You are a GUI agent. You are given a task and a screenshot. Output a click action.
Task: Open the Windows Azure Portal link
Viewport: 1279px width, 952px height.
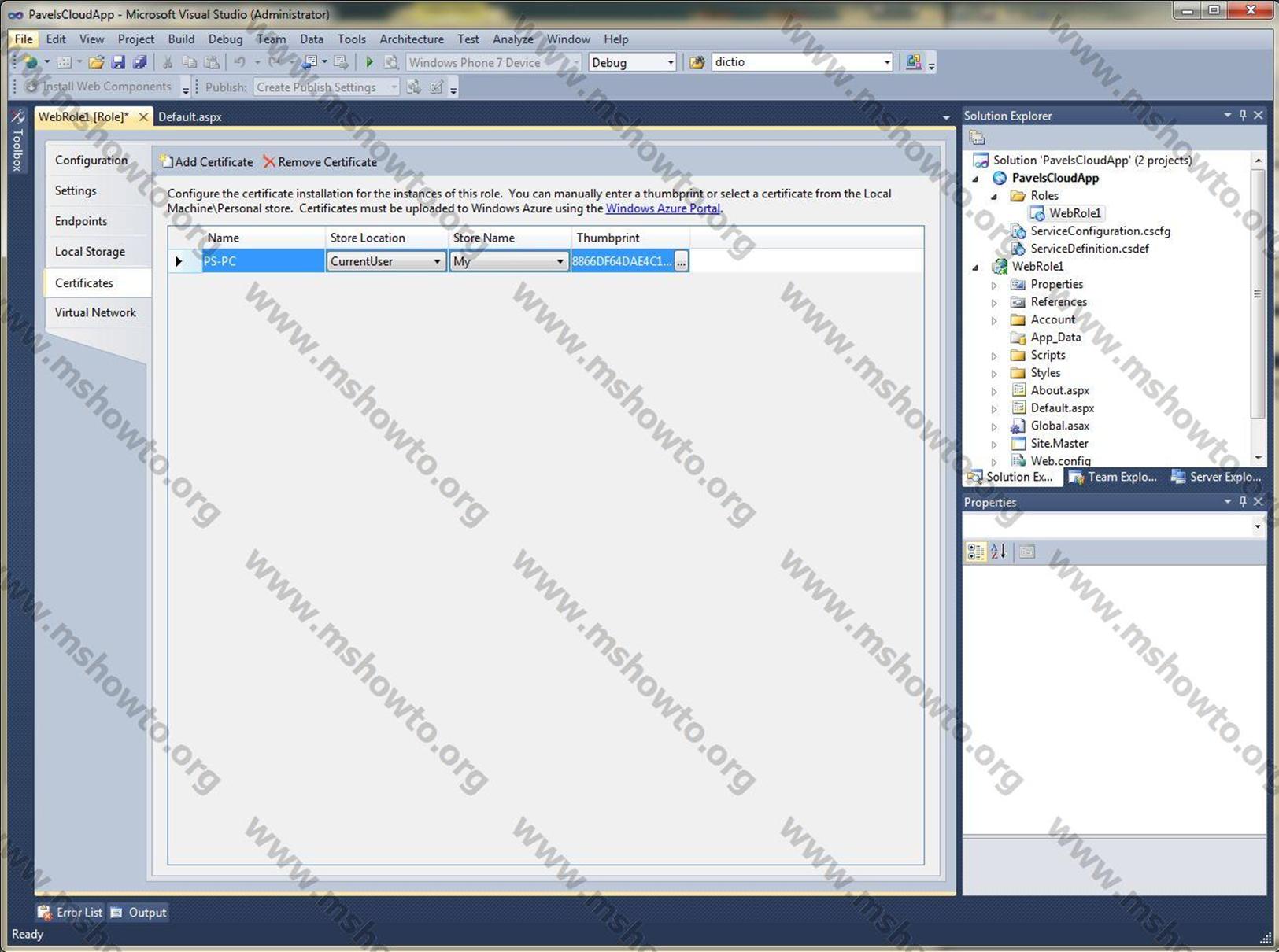tap(663, 208)
